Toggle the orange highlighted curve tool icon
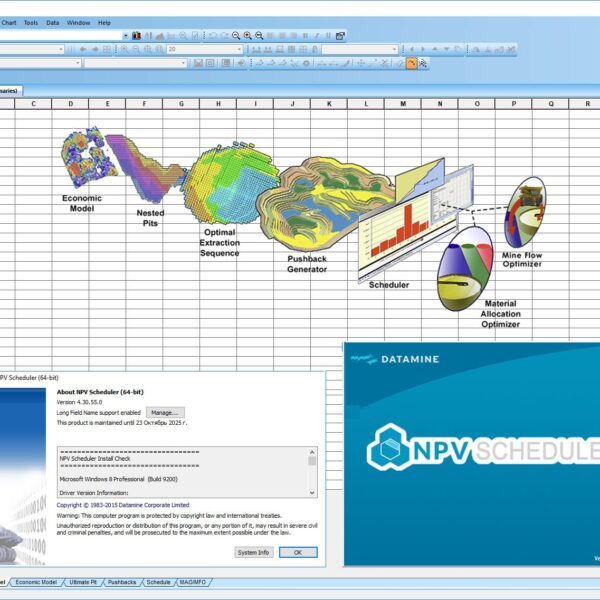The image size is (600, 600). pyautogui.click(x=411, y=63)
